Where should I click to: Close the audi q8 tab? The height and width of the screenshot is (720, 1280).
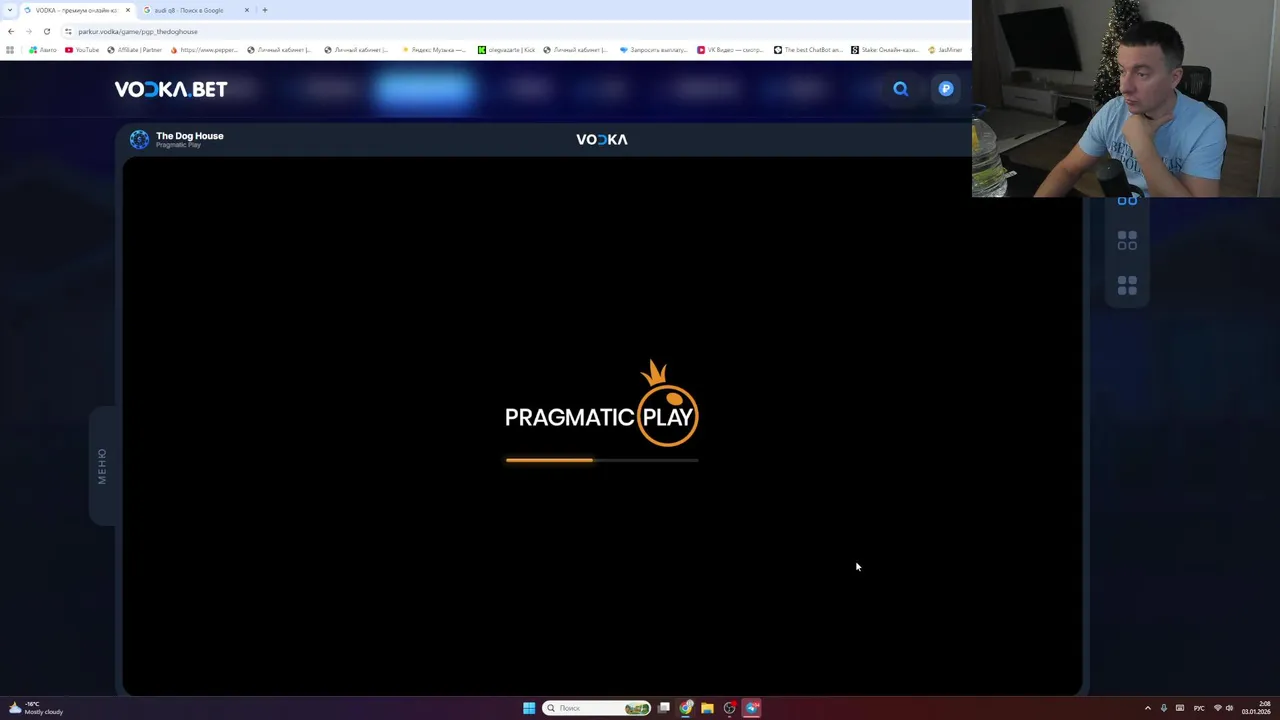point(247,10)
